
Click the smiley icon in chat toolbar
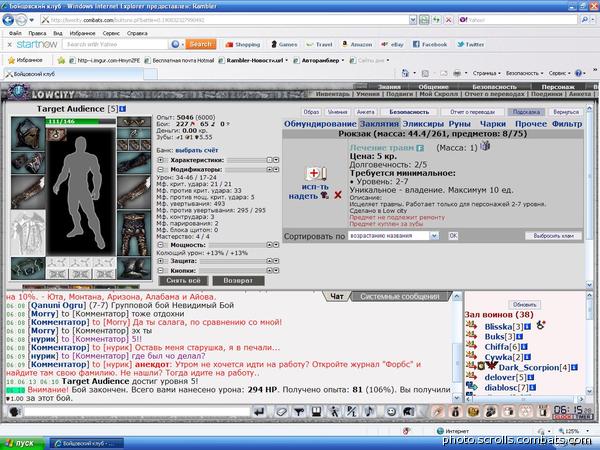click(391, 412)
